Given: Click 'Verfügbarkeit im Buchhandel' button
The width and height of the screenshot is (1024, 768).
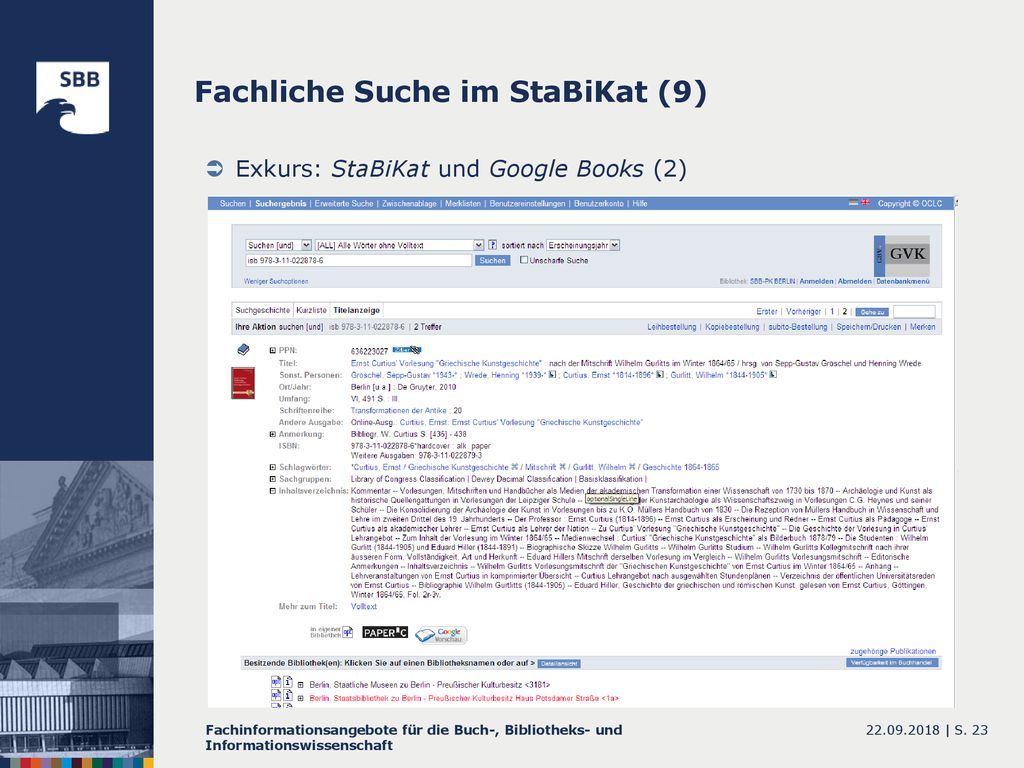Looking at the screenshot, I should coord(892,663).
